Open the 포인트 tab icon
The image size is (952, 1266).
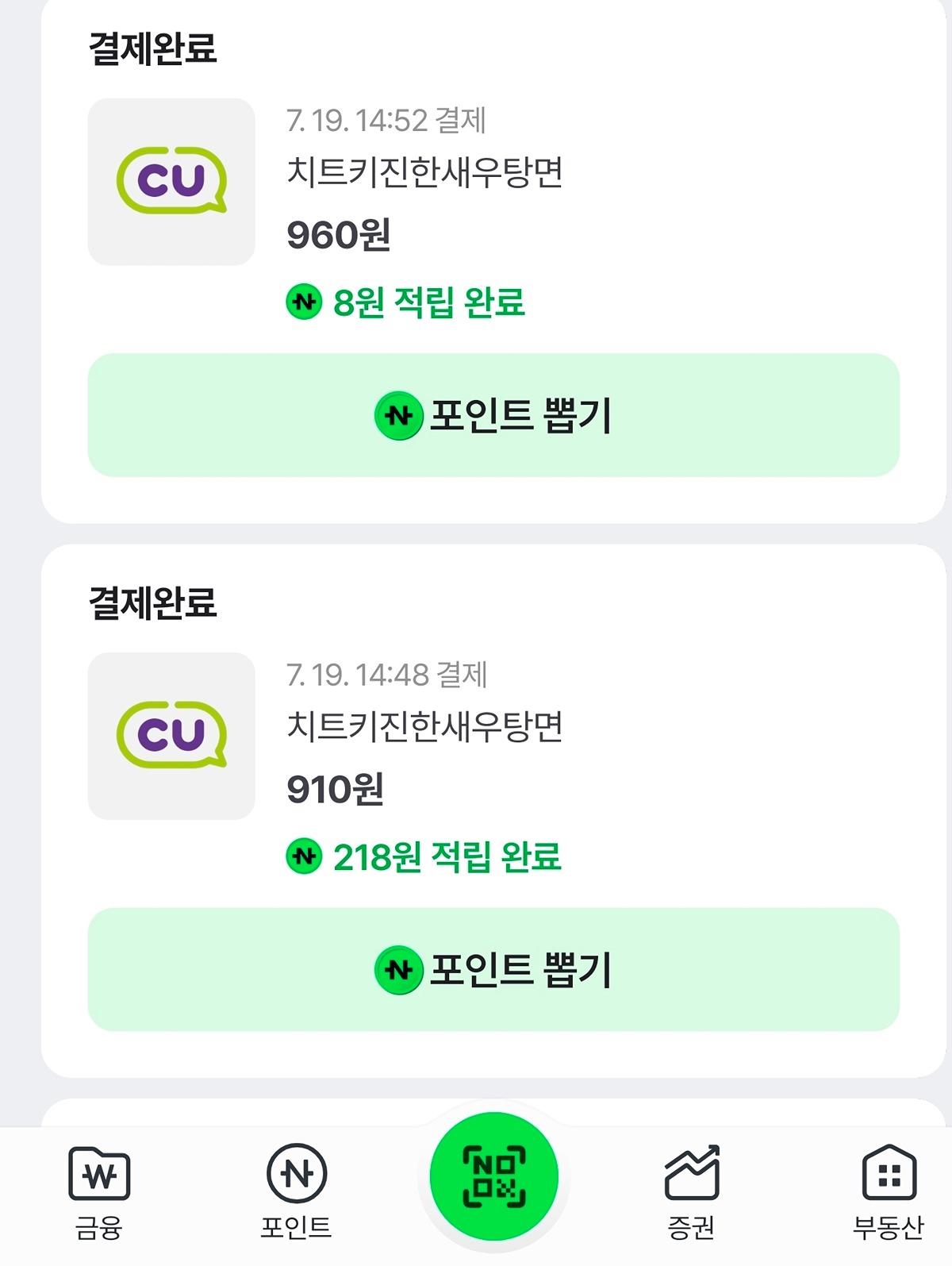(297, 1173)
